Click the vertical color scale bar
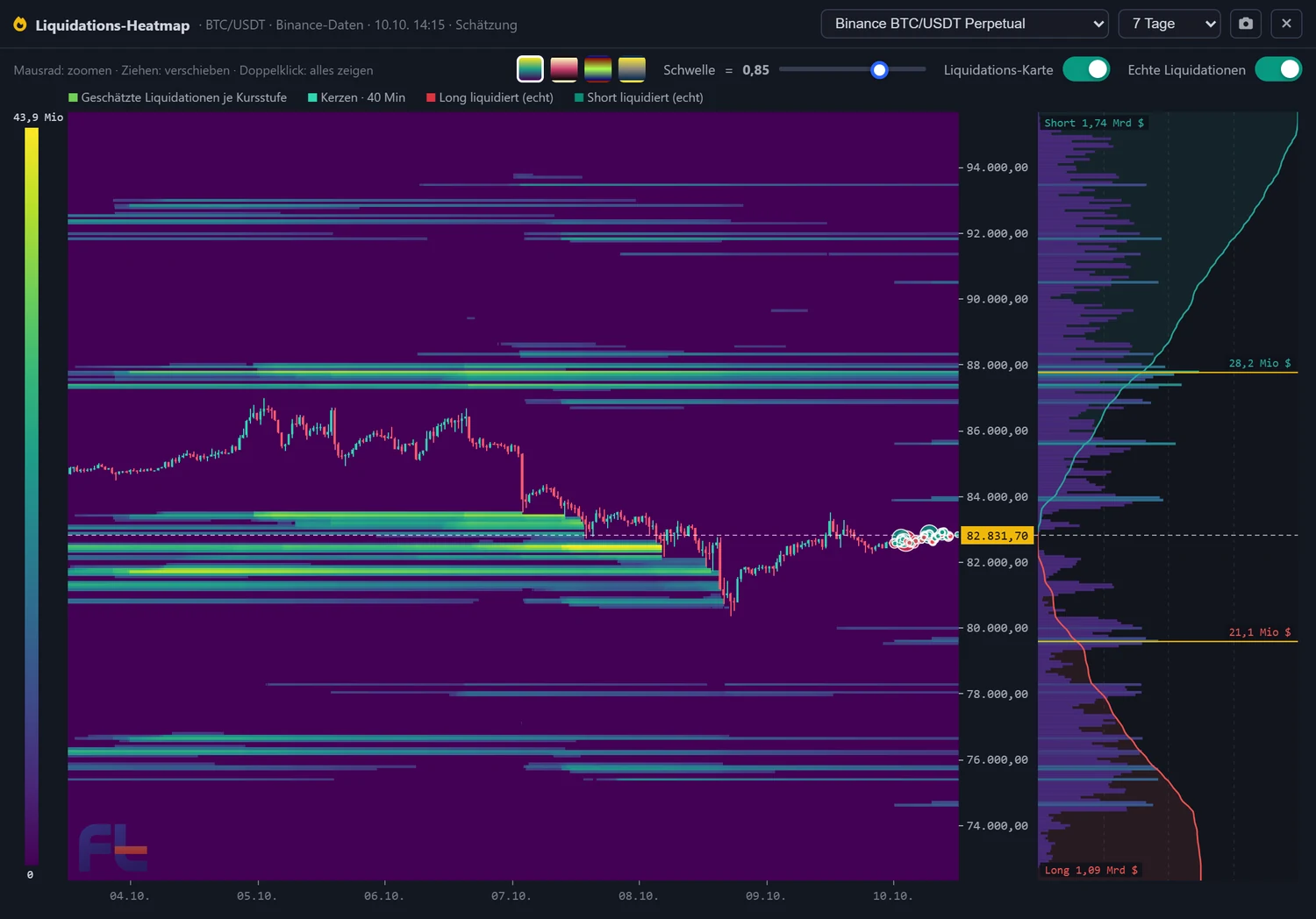Image resolution: width=1316 pixels, height=919 pixels. (x=32, y=496)
